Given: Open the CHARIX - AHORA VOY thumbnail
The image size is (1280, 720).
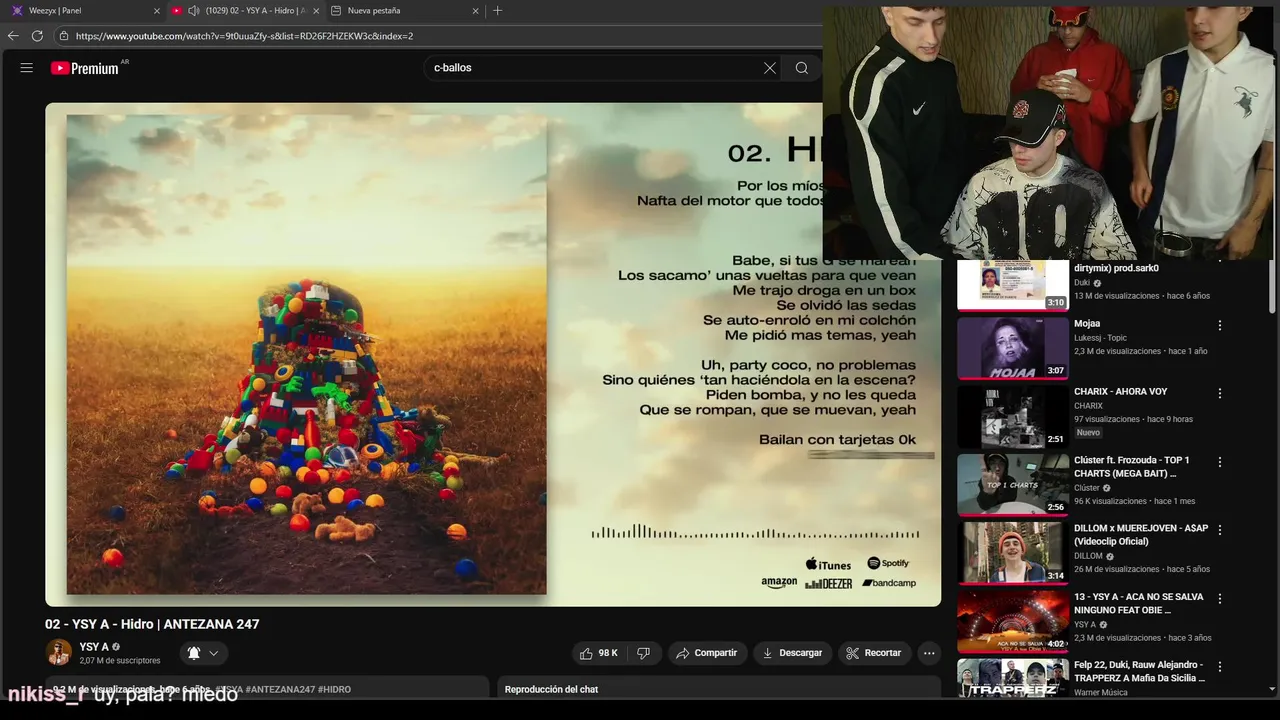Looking at the screenshot, I should 1013,416.
